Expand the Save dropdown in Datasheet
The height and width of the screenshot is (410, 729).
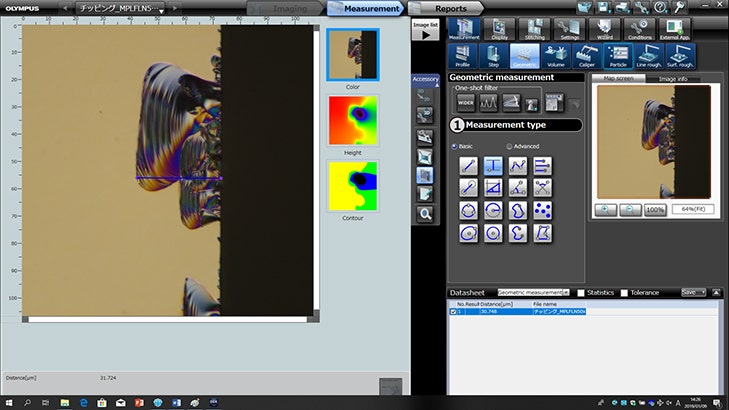point(693,293)
